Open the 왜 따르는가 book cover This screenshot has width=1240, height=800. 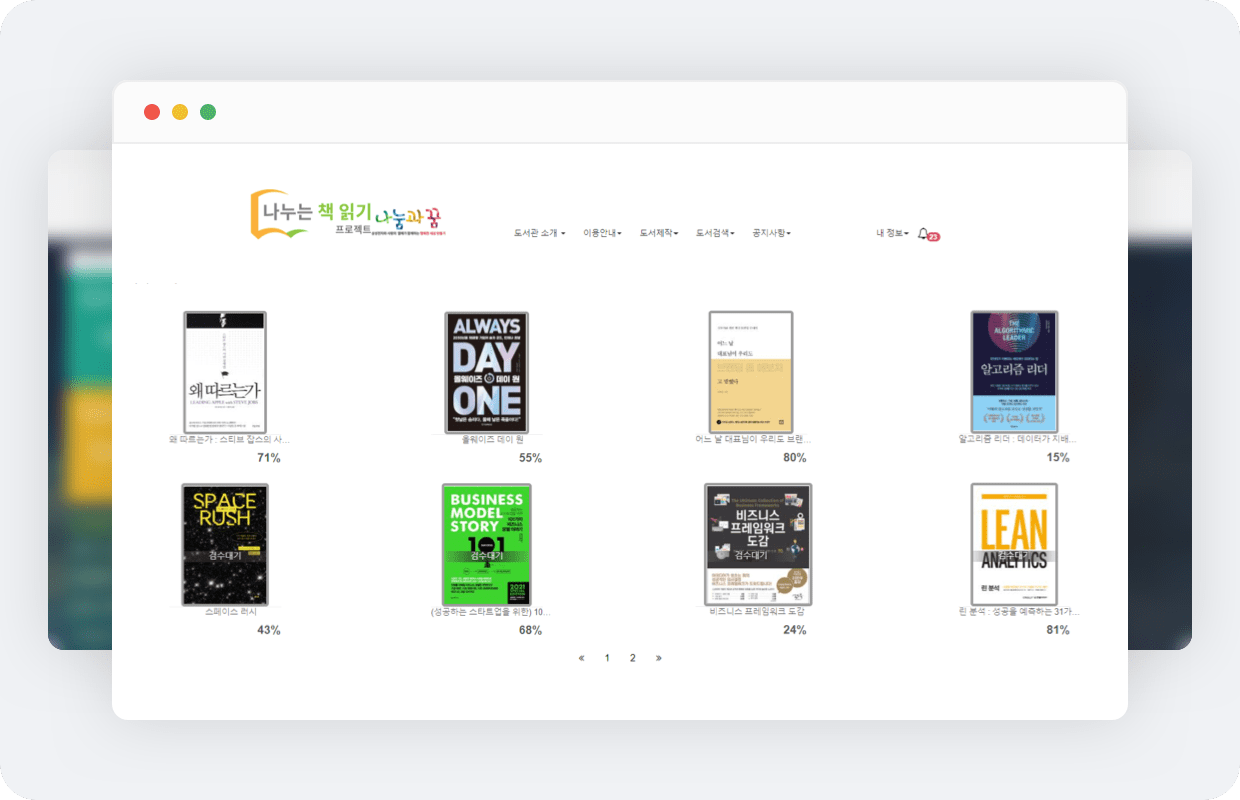click(225, 372)
